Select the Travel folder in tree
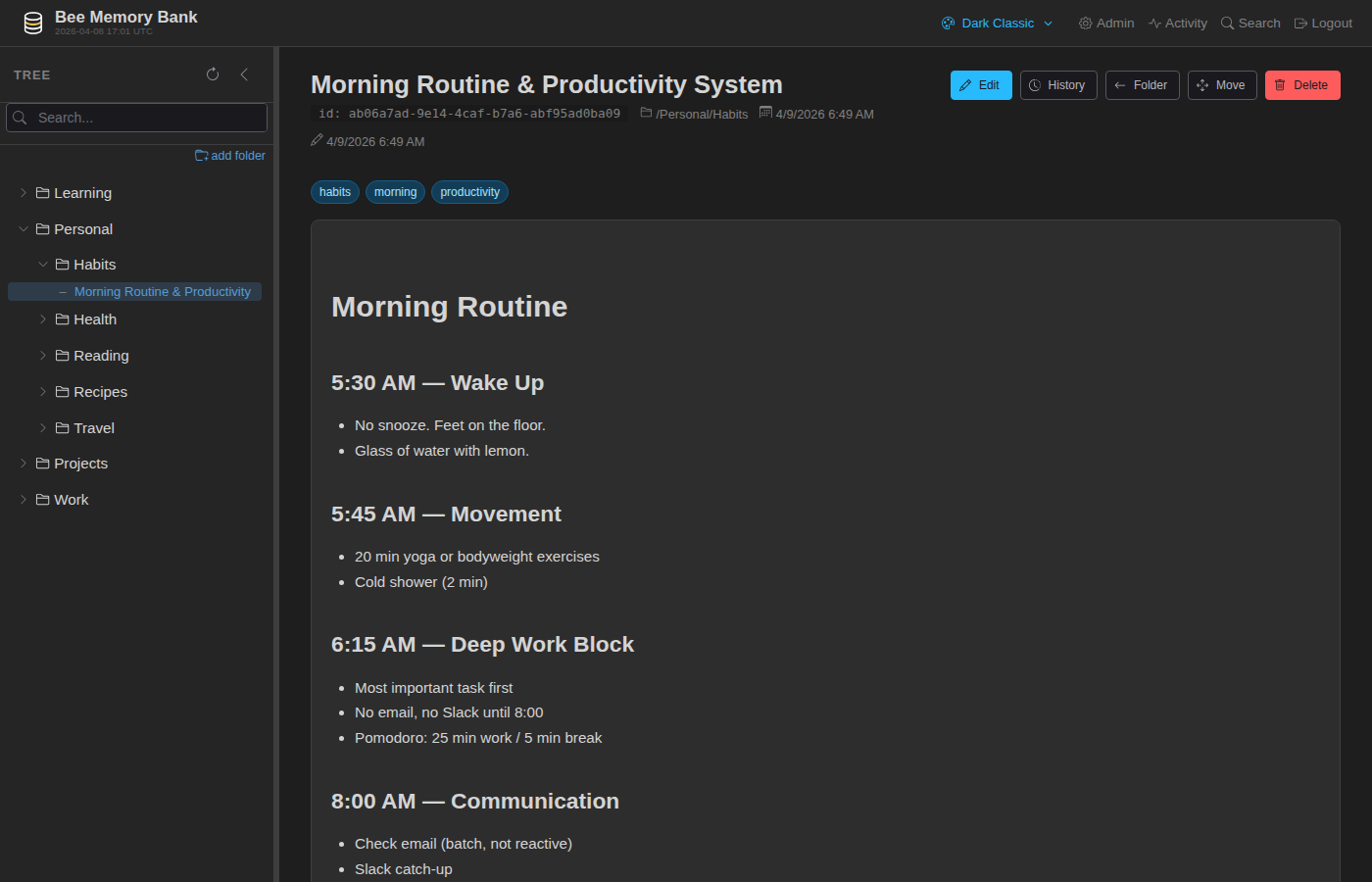1372x882 pixels. pos(85,428)
